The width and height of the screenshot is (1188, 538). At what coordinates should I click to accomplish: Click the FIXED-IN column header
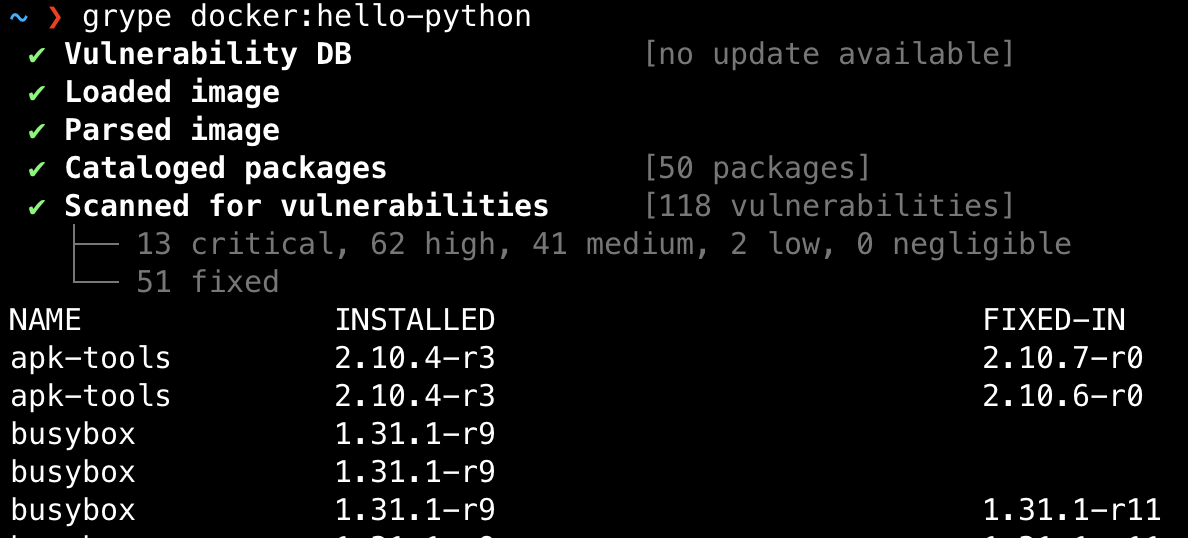tap(1054, 320)
